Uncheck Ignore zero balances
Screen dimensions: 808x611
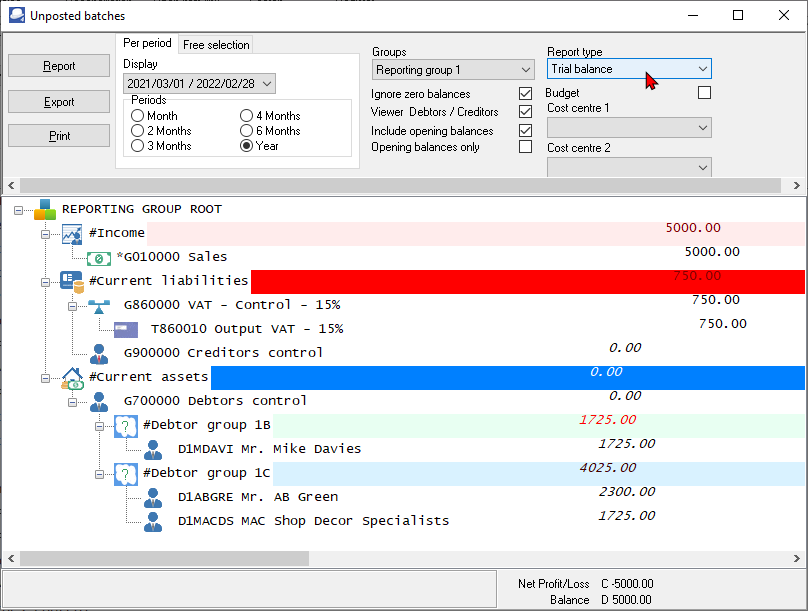click(x=525, y=93)
